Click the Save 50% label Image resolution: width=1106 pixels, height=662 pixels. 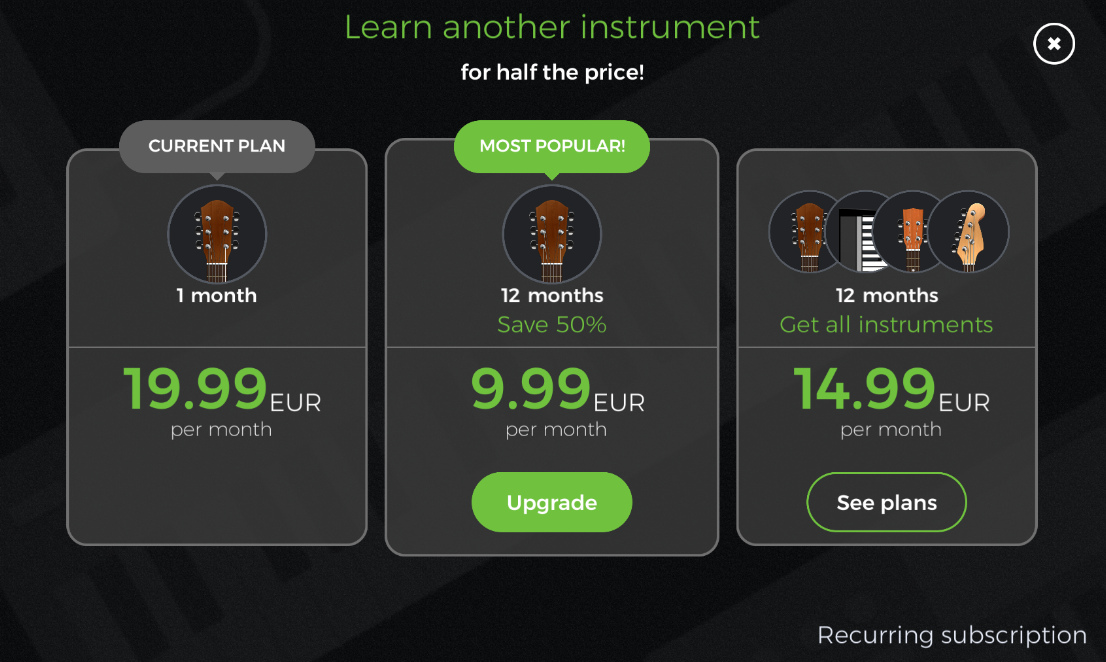[x=551, y=323]
